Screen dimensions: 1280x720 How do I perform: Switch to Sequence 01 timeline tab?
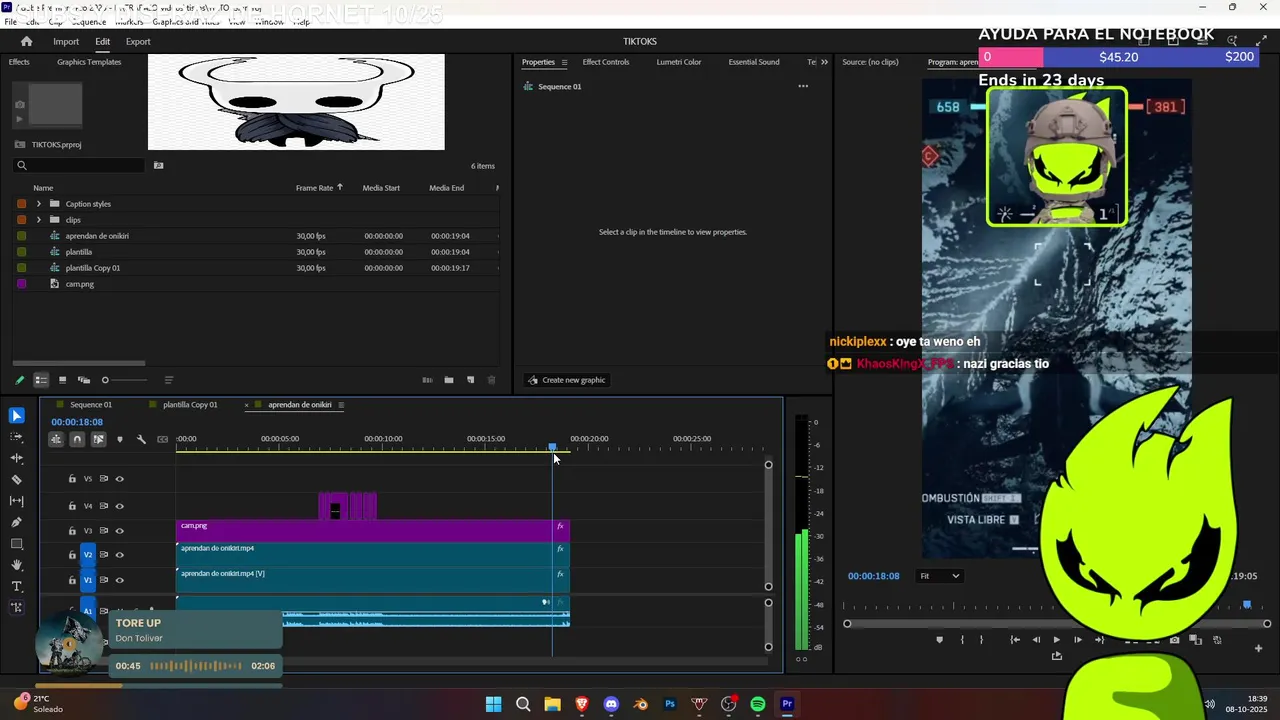coord(91,405)
